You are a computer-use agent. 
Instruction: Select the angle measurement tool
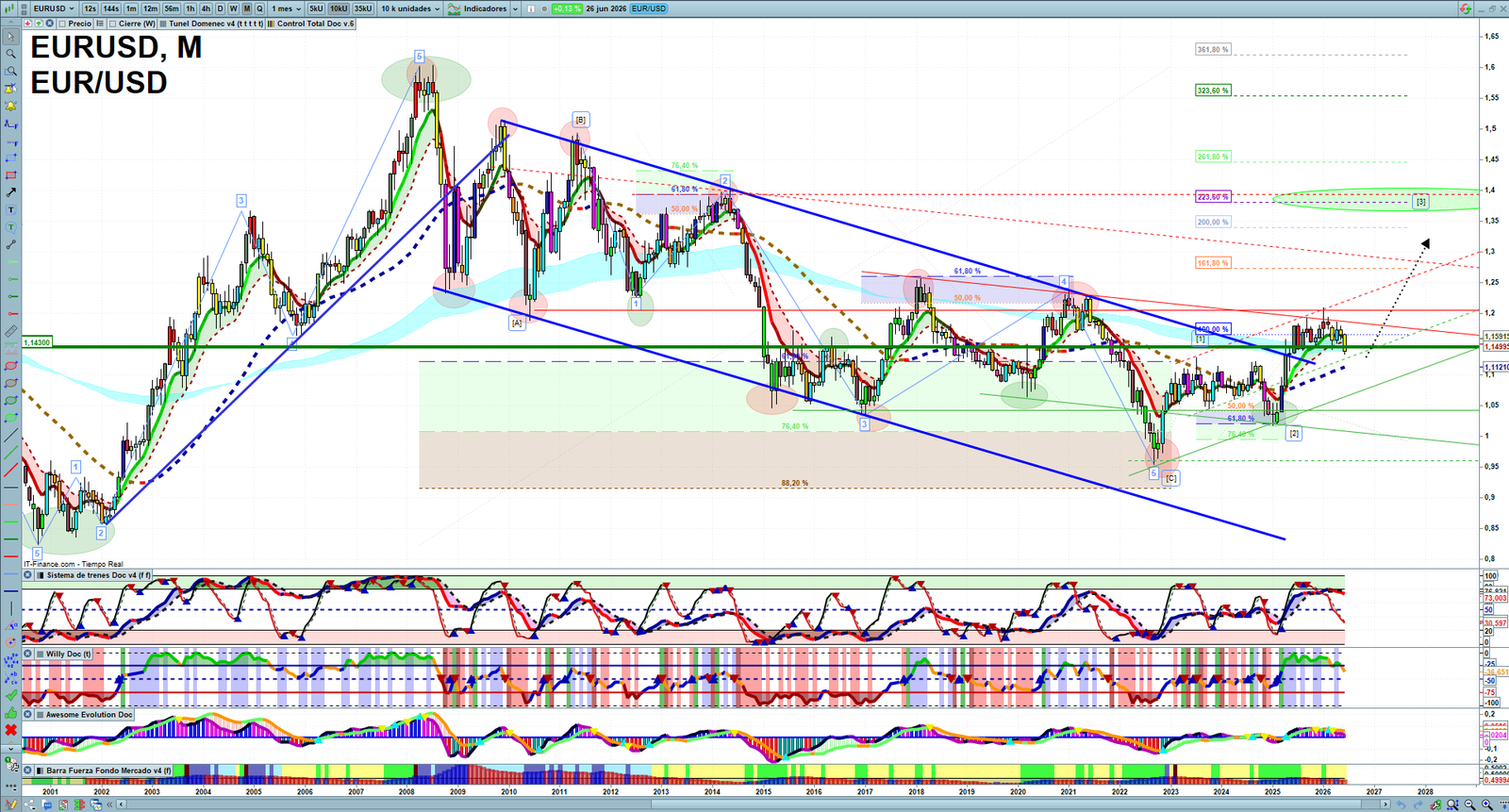coord(10,625)
